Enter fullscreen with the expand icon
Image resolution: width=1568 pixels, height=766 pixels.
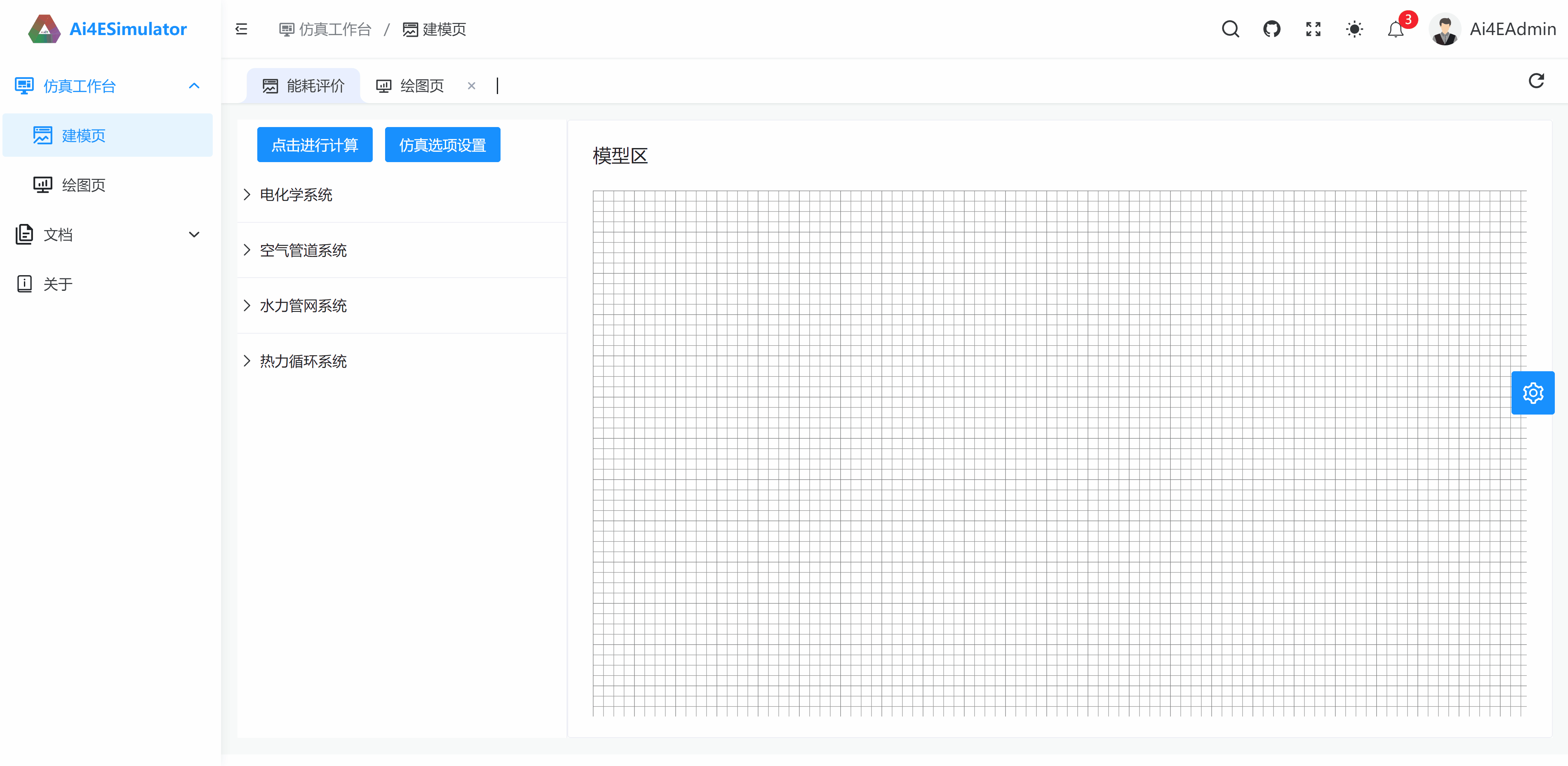[x=1313, y=29]
